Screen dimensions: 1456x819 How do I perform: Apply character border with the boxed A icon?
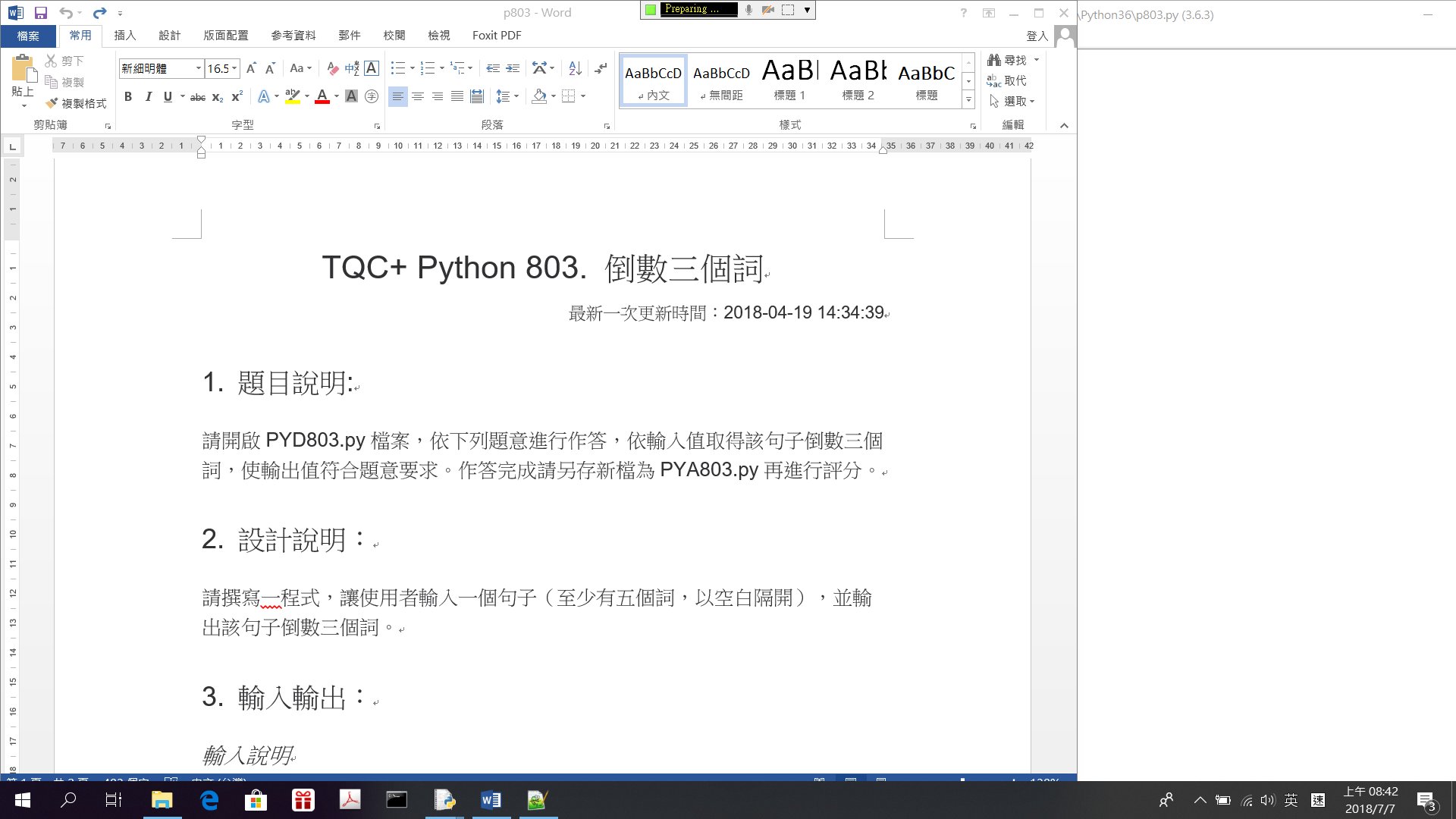372,68
